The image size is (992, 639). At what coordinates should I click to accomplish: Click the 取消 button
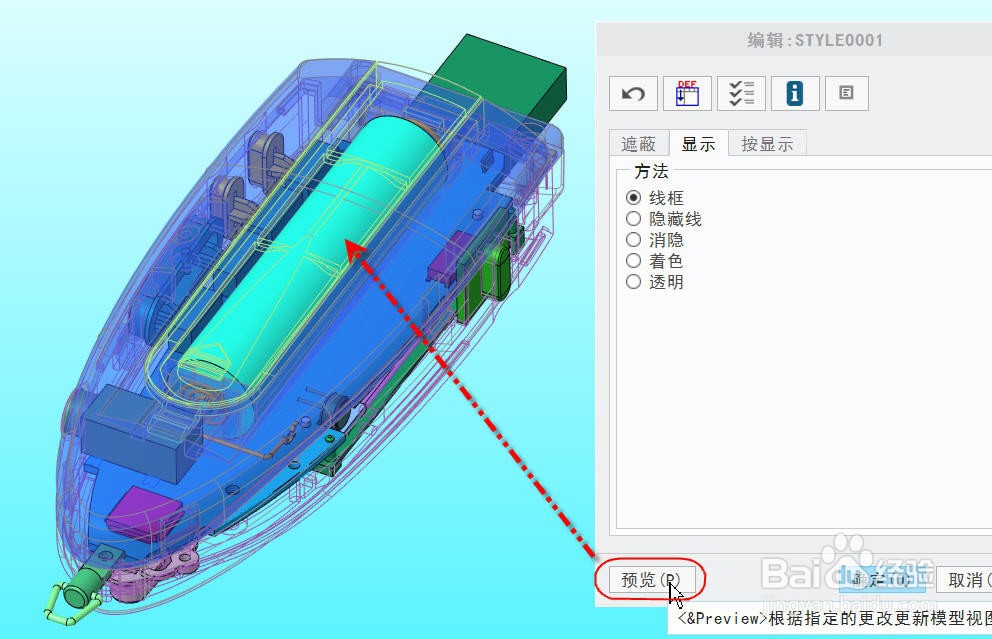tap(964, 580)
